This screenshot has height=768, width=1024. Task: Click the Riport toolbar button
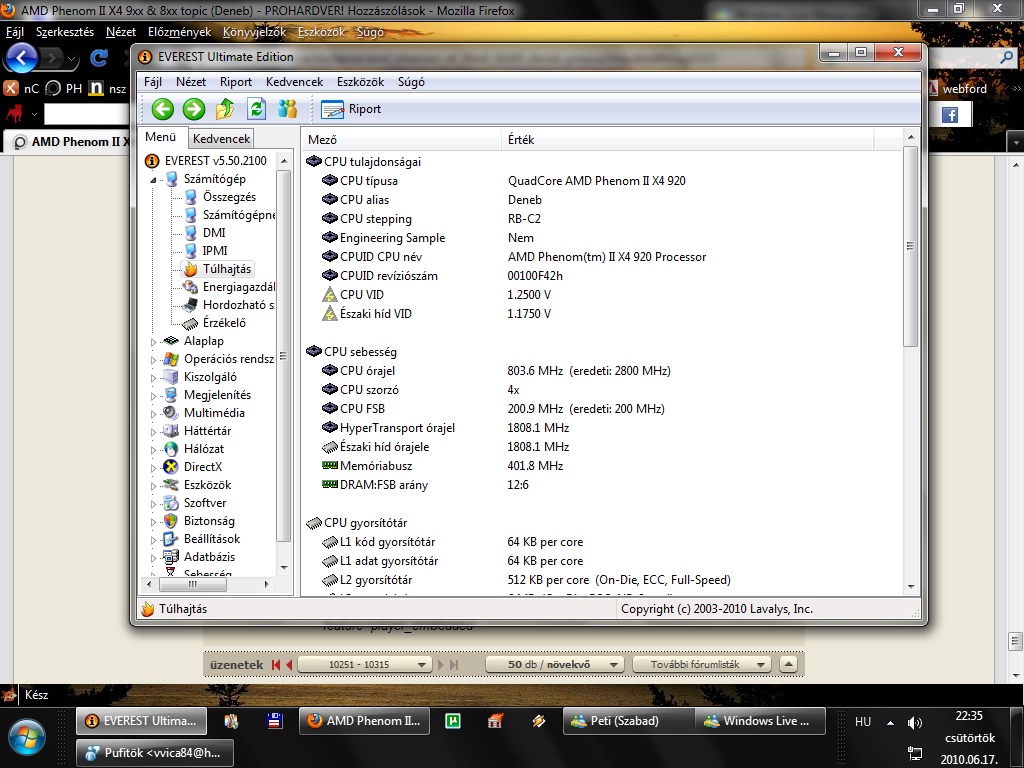point(351,109)
